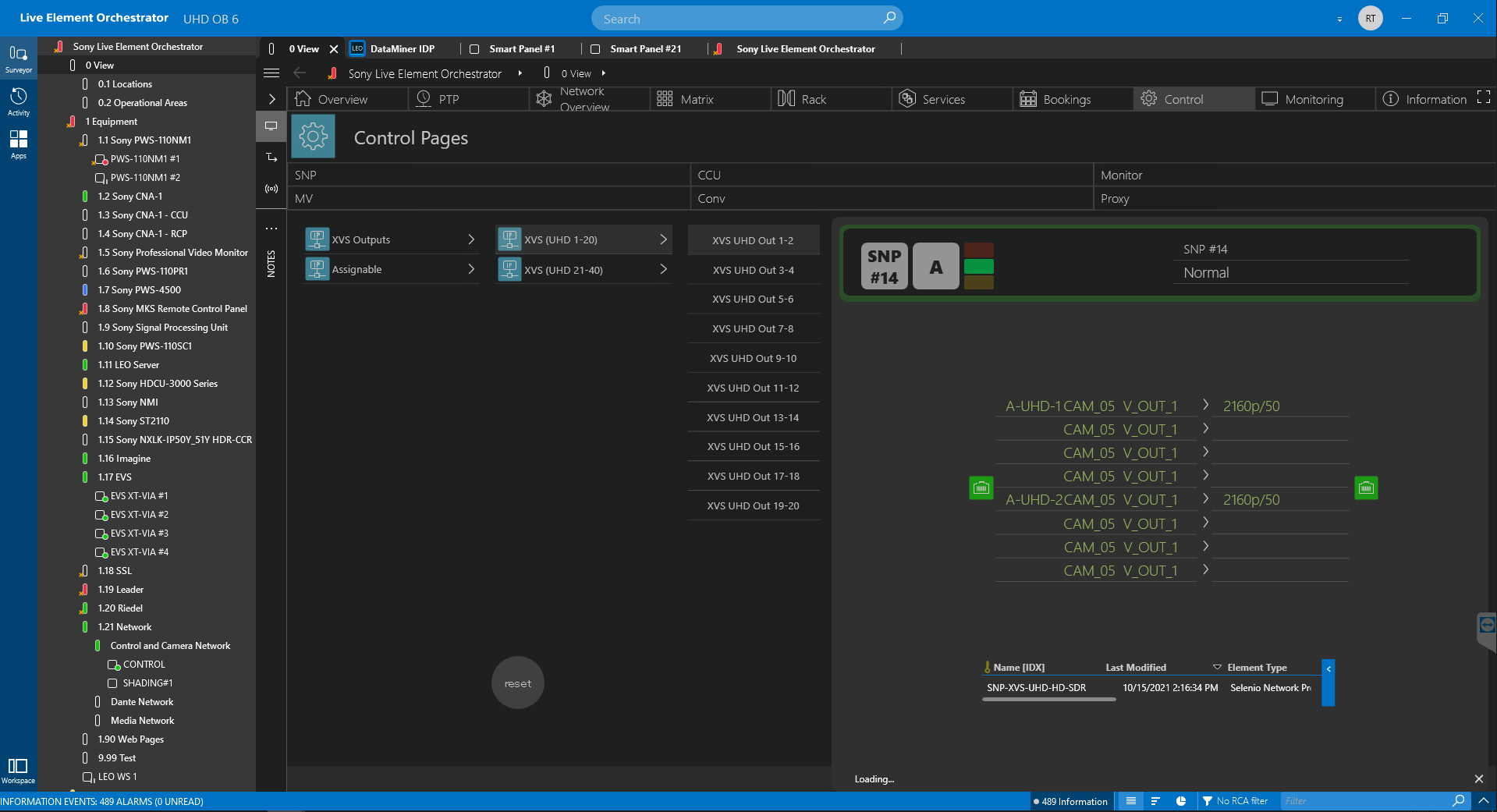Open the Proxy control page
This screenshot has width=1497, height=812.
coord(1294,198)
